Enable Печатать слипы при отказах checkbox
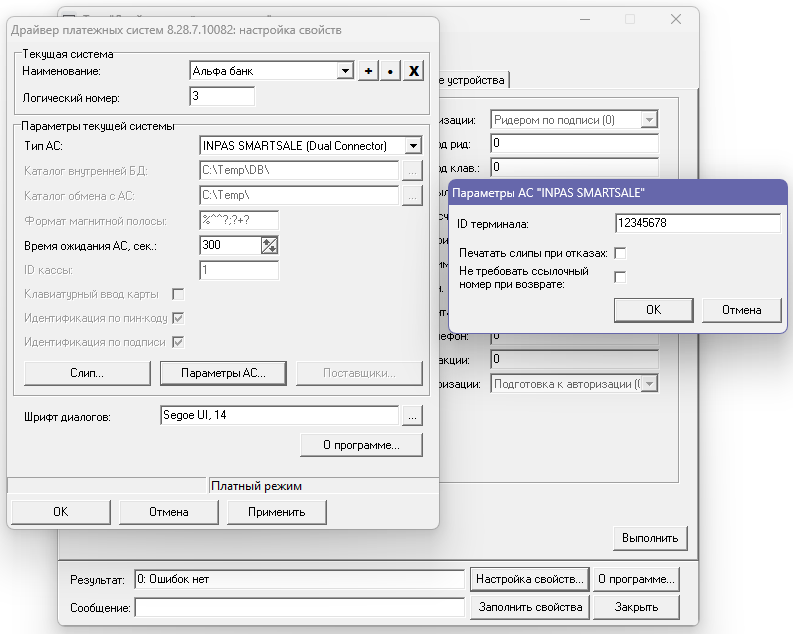The height and width of the screenshot is (634, 793). [620, 253]
